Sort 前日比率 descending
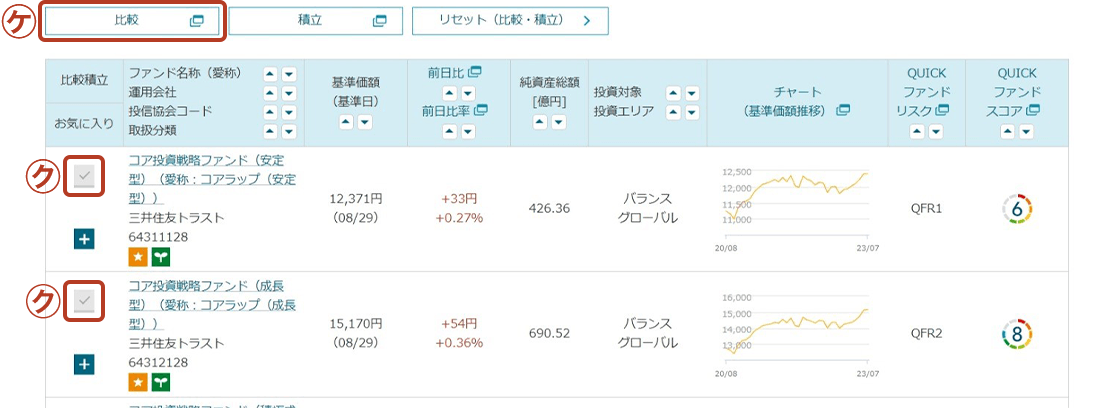Screen dimensions: 1100x408 [x=468, y=131]
